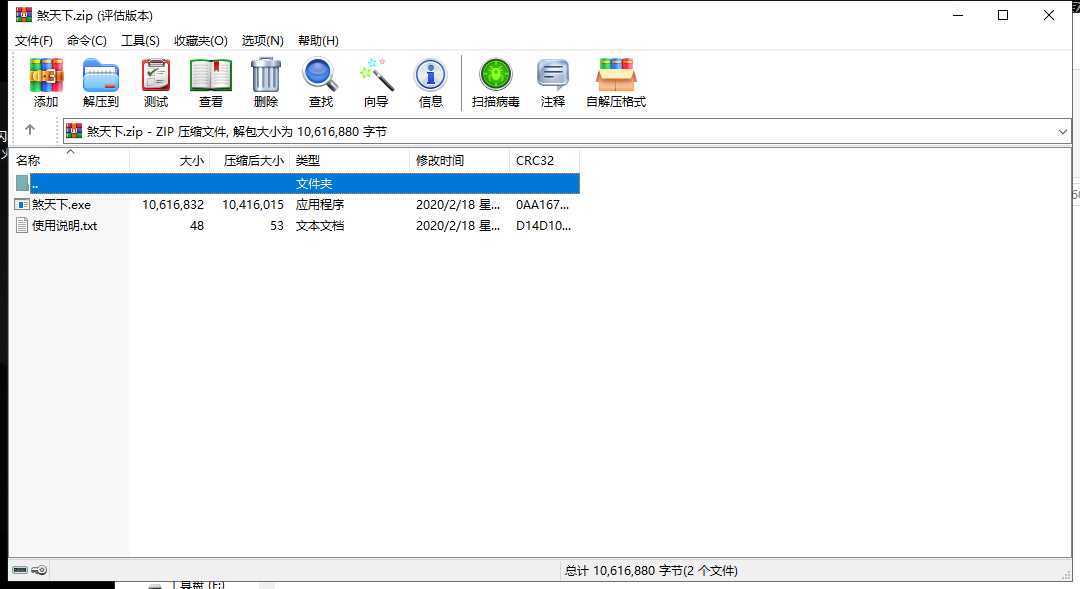This screenshot has height=589, width=1080.
Task: Open the 查找 (Find) magnifier icon
Action: pyautogui.click(x=320, y=76)
